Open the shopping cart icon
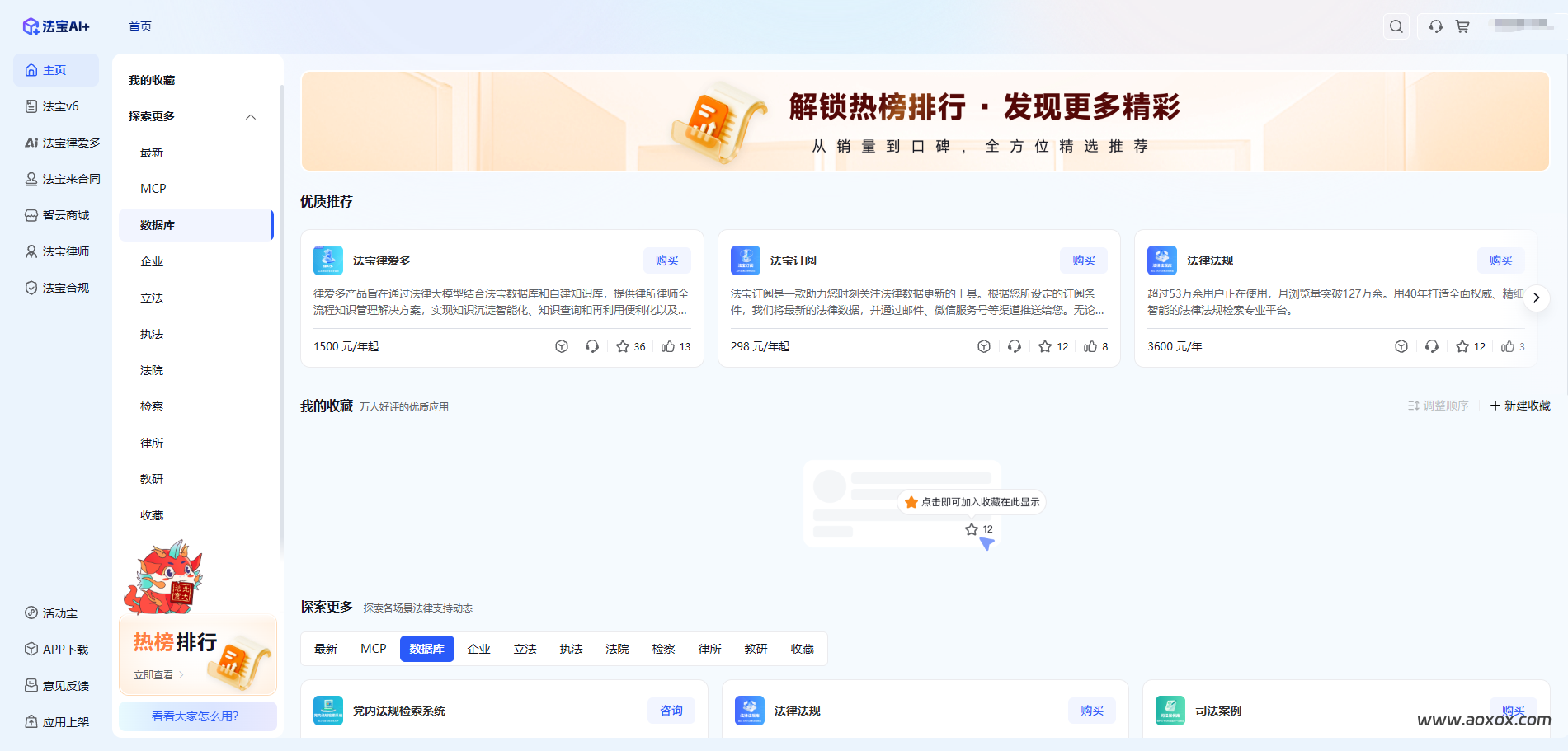 [1462, 26]
